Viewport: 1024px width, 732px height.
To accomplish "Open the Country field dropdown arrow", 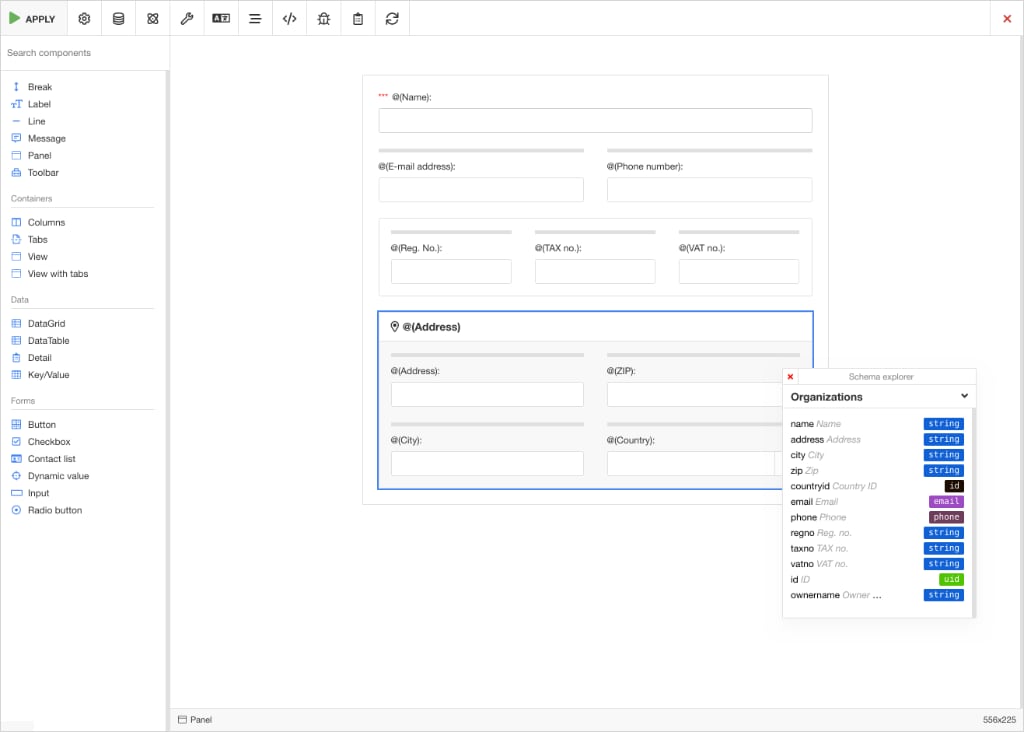I will coord(779,463).
